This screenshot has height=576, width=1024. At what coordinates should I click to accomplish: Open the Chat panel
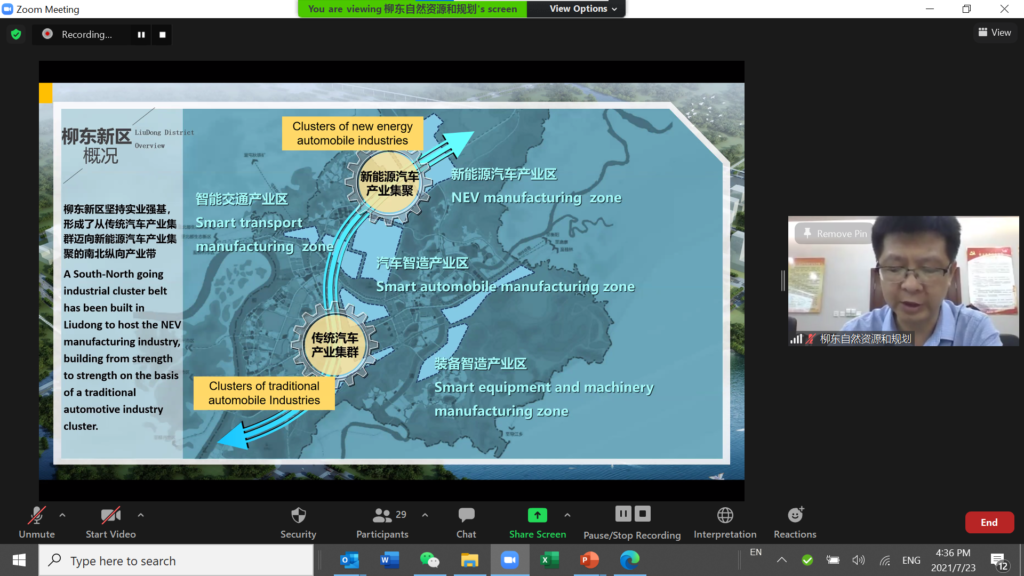click(466, 516)
